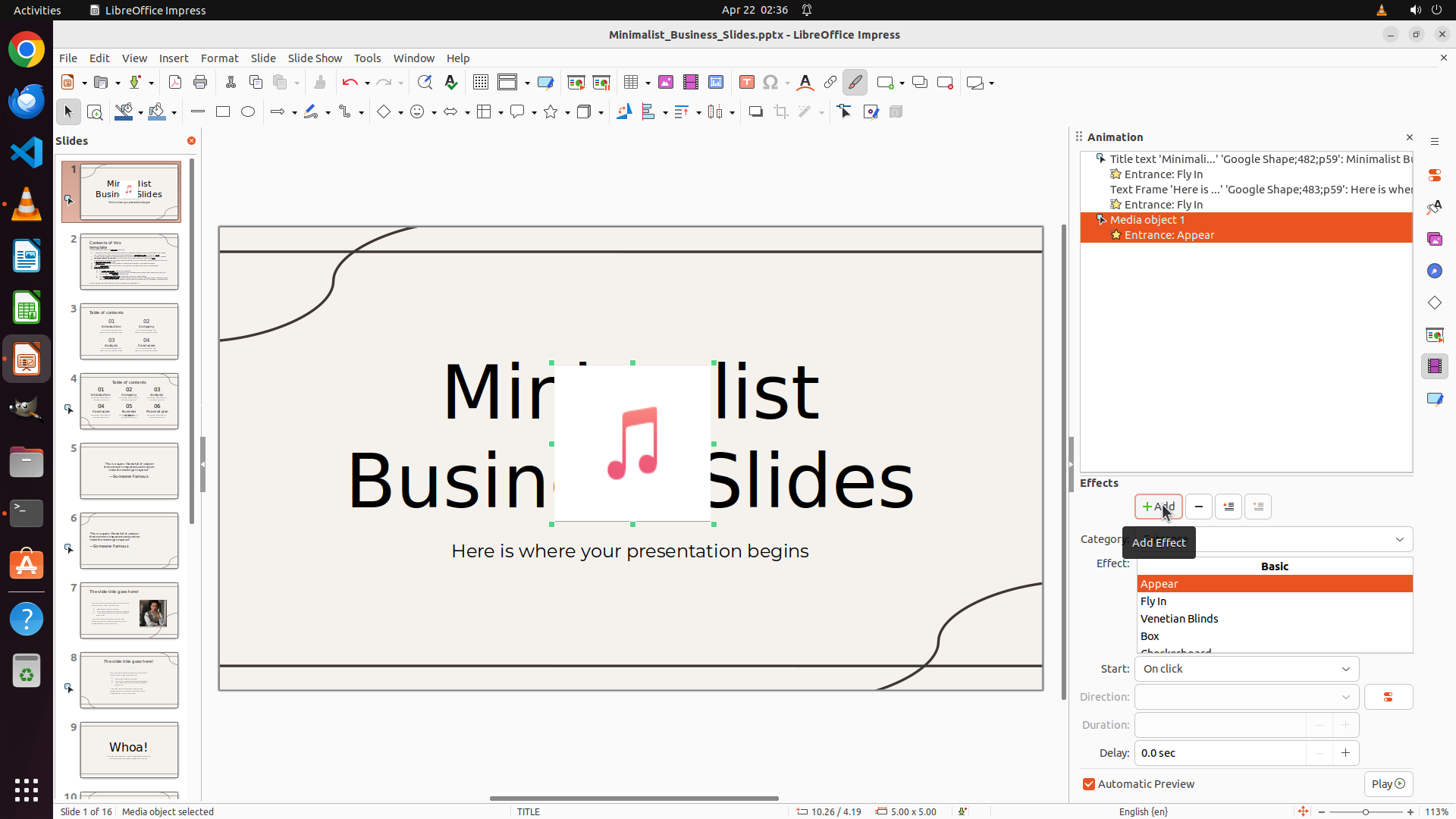This screenshot has height=819, width=1456.
Task: Click the Remove Effect minus button
Action: pyautogui.click(x=1198, y=507)
